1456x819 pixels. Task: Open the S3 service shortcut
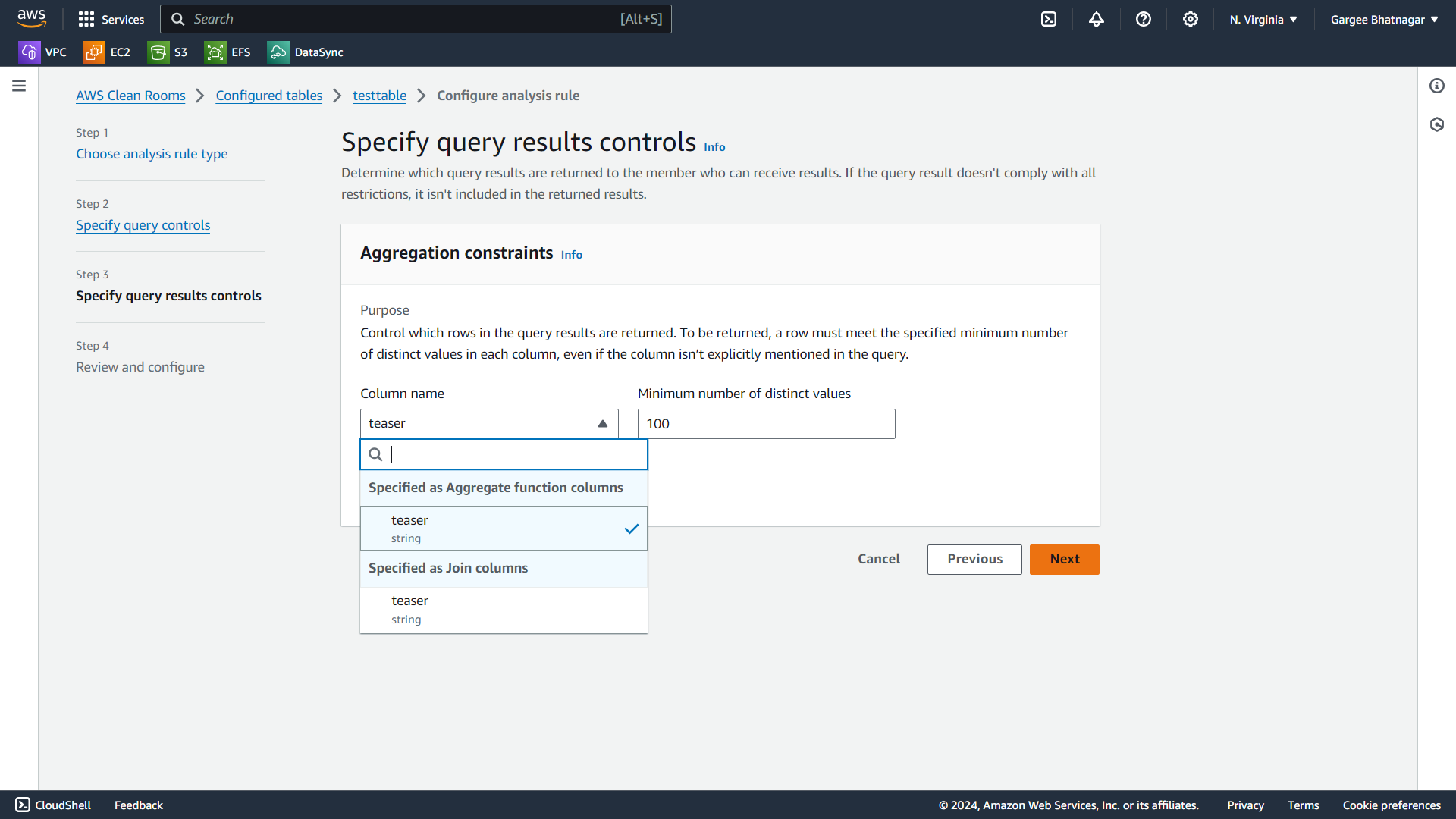point(168,52)
